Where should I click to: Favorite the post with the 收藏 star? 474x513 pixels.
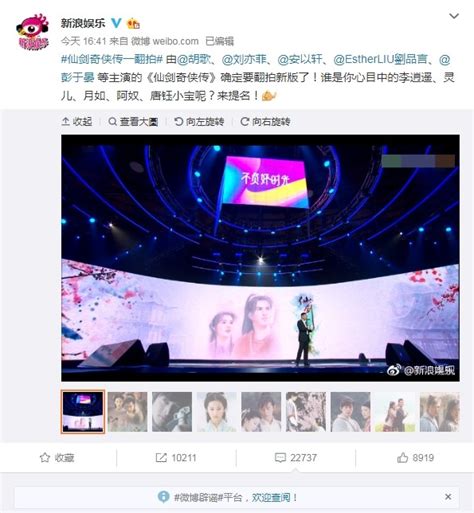57,458
